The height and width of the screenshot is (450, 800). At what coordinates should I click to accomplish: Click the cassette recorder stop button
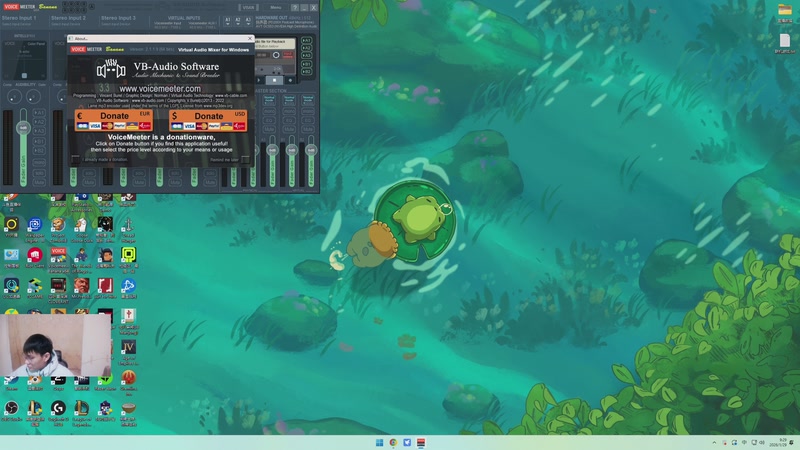[x=274, y=80]
